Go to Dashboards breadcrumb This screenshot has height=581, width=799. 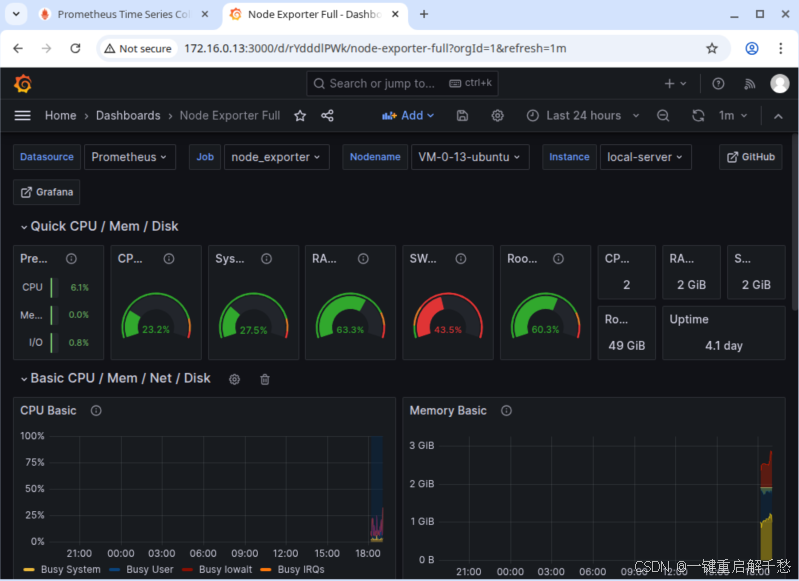pyautogui.click(x=128, y=116)
